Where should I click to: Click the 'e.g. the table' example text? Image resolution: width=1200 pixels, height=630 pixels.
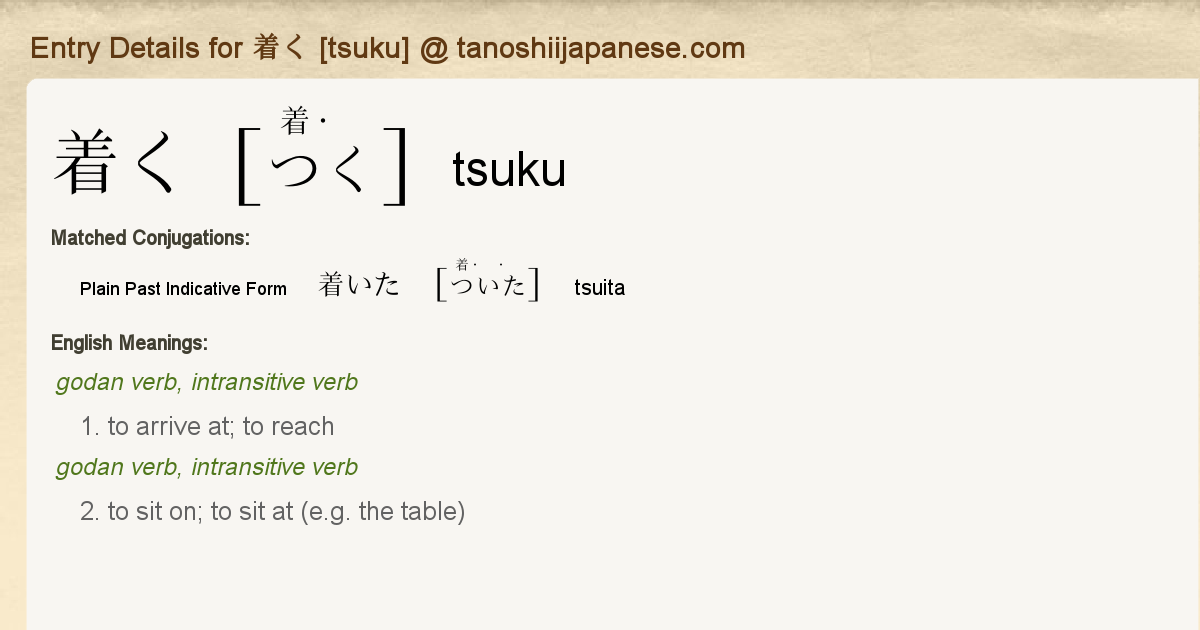click(x=385, y=512)
